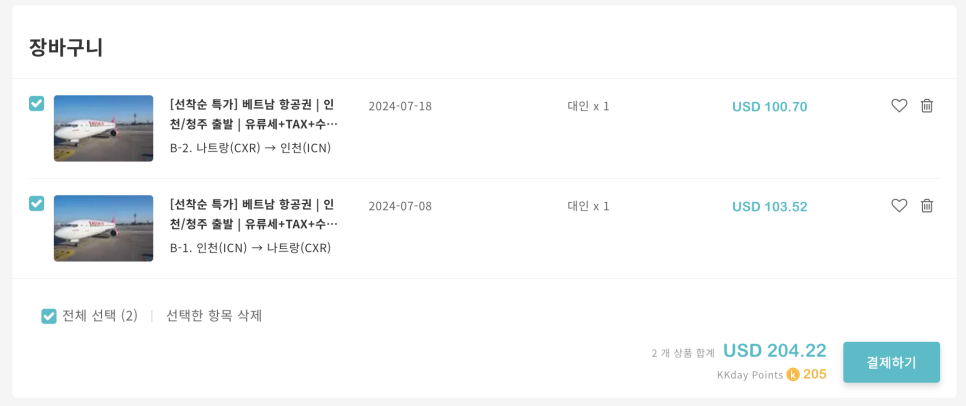The height and width of the screenshot is (406, 966).
Task: Open the airplane thumbnail of the 2024-07-18 item
Action: pyautogui.click(x=104, y=128)
